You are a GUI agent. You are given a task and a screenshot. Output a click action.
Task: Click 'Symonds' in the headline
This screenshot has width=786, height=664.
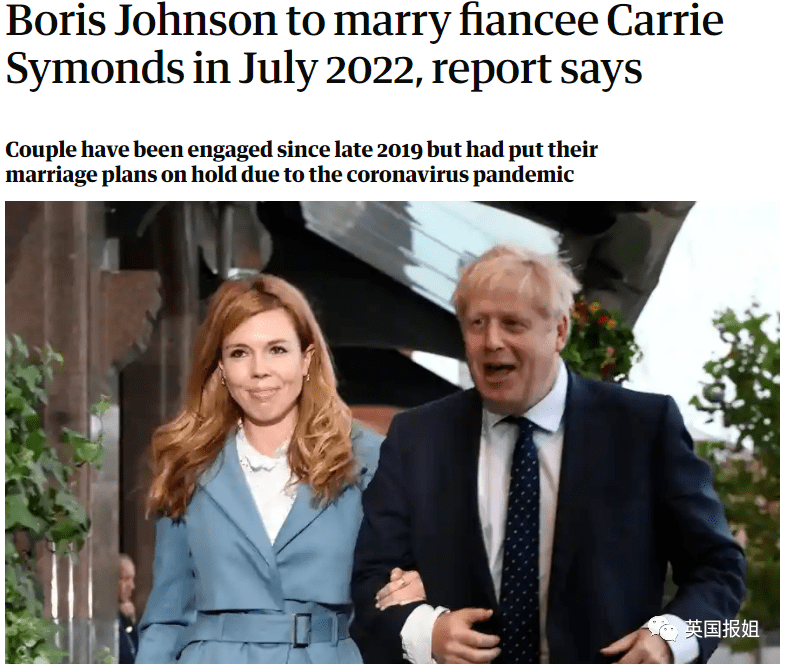tap(95, 70)
